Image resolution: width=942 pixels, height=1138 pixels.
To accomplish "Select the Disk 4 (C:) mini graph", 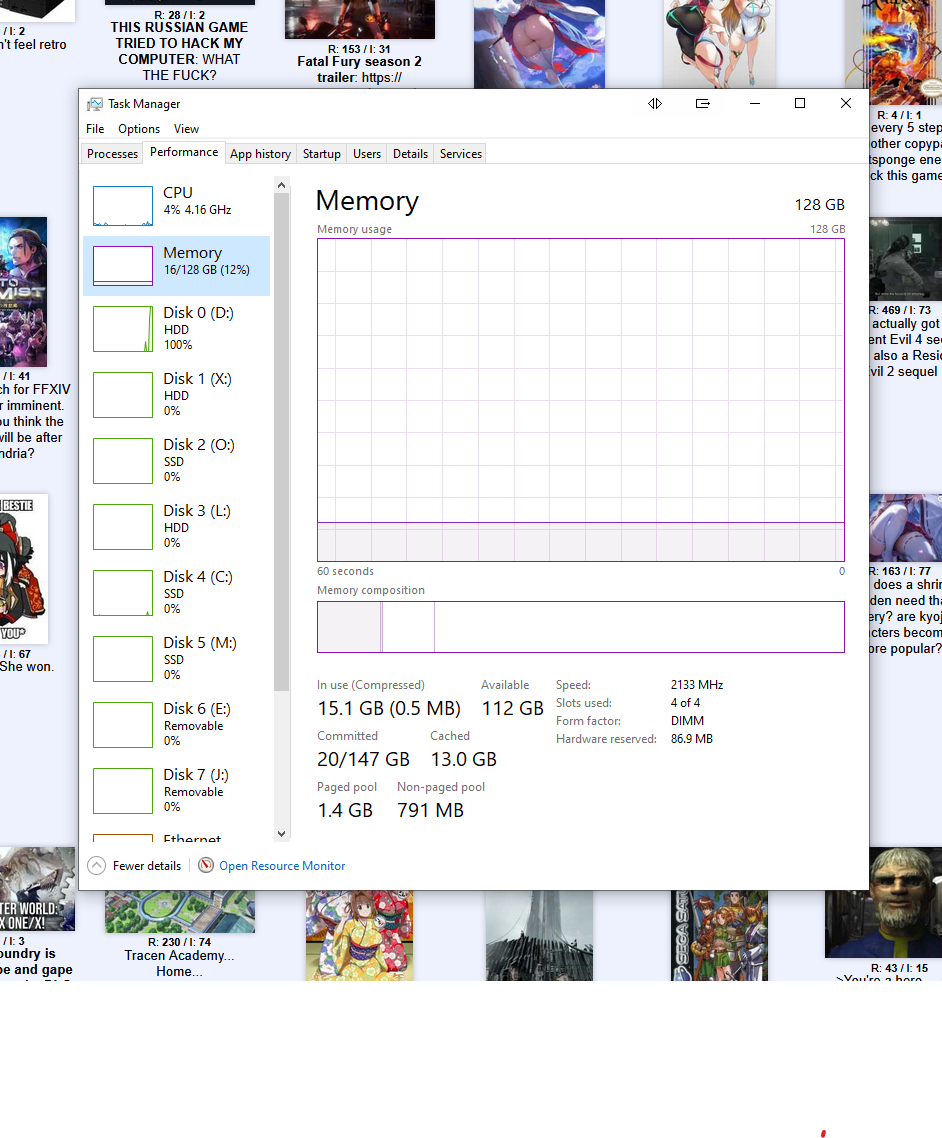I will (x=123, y=593).
